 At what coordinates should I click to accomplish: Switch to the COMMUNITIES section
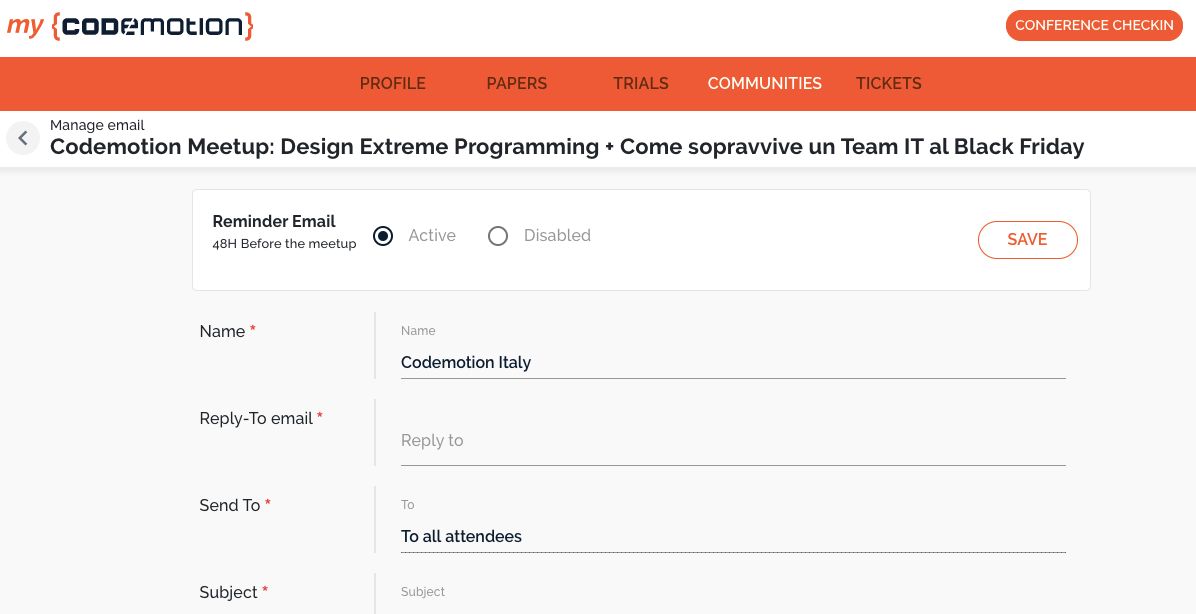pyautogui.click(x=764, y=84)
